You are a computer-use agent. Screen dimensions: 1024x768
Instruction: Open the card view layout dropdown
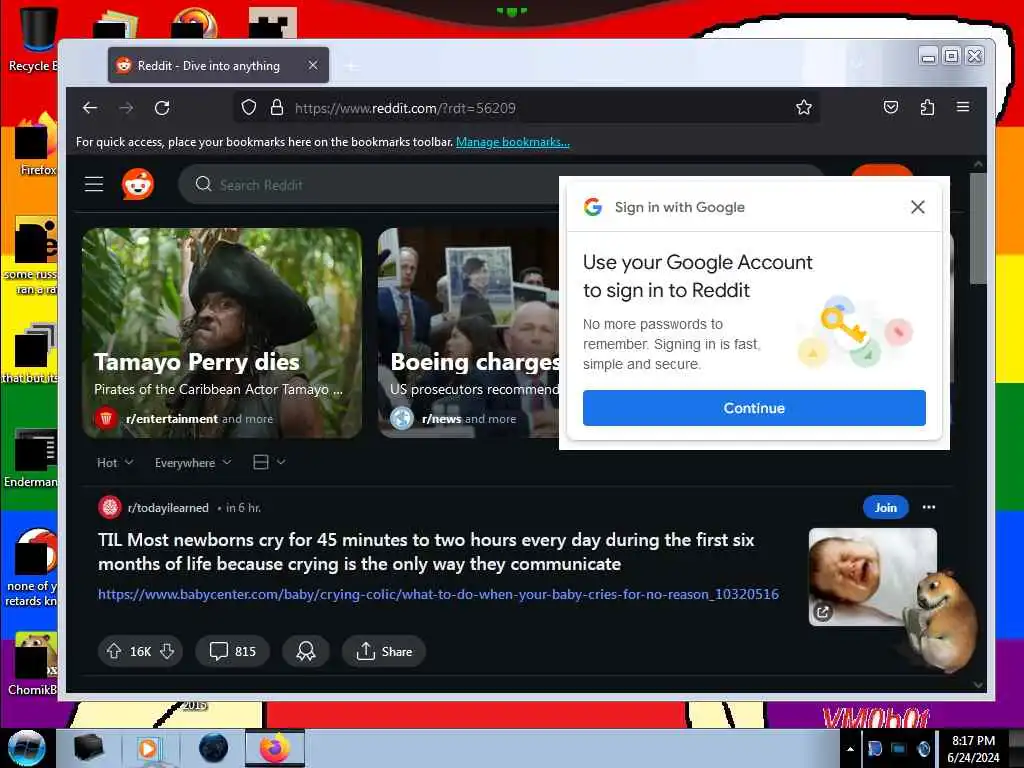click(269, 462)
